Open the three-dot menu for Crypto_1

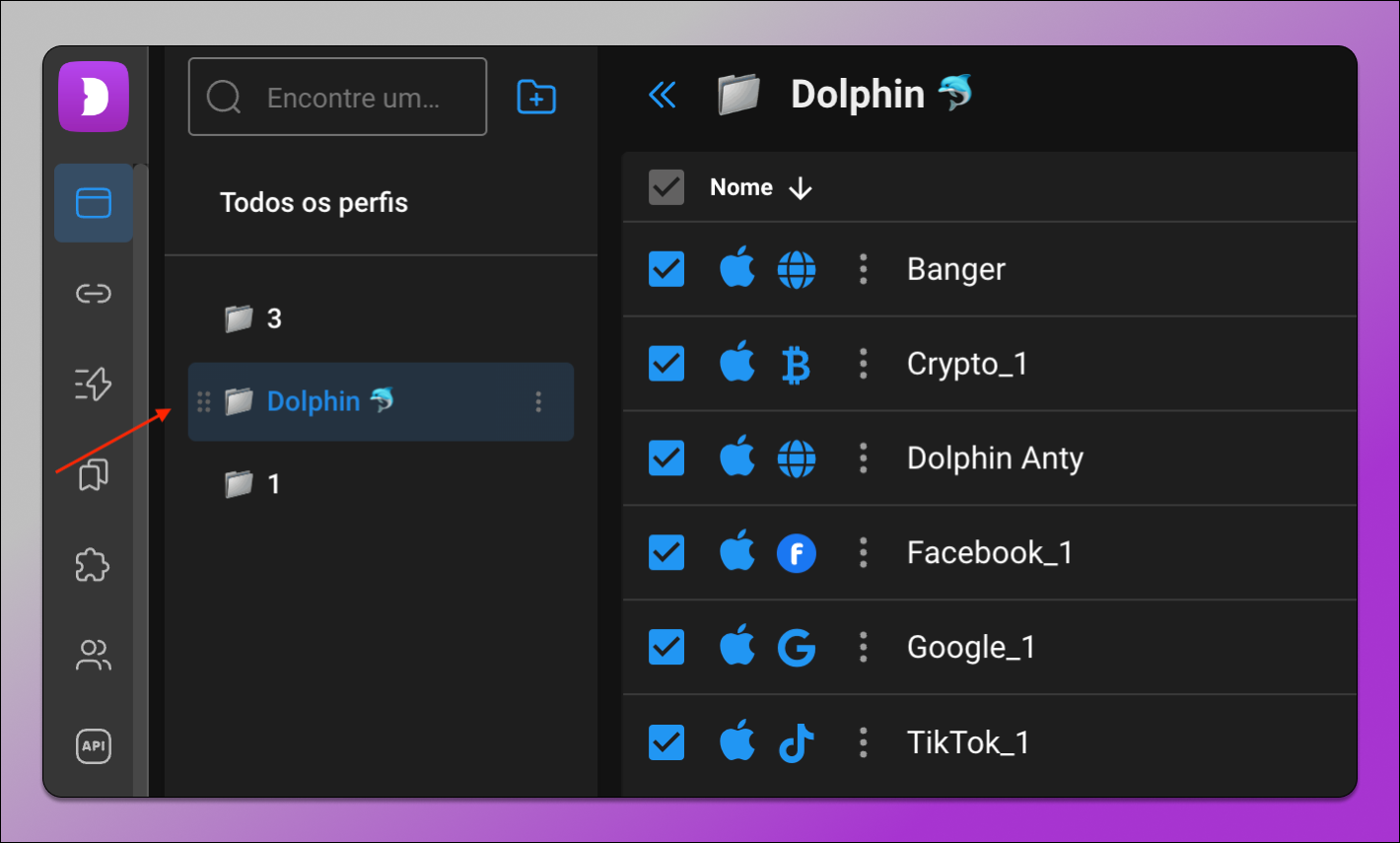pyautogui.click(x=864, y=364)
